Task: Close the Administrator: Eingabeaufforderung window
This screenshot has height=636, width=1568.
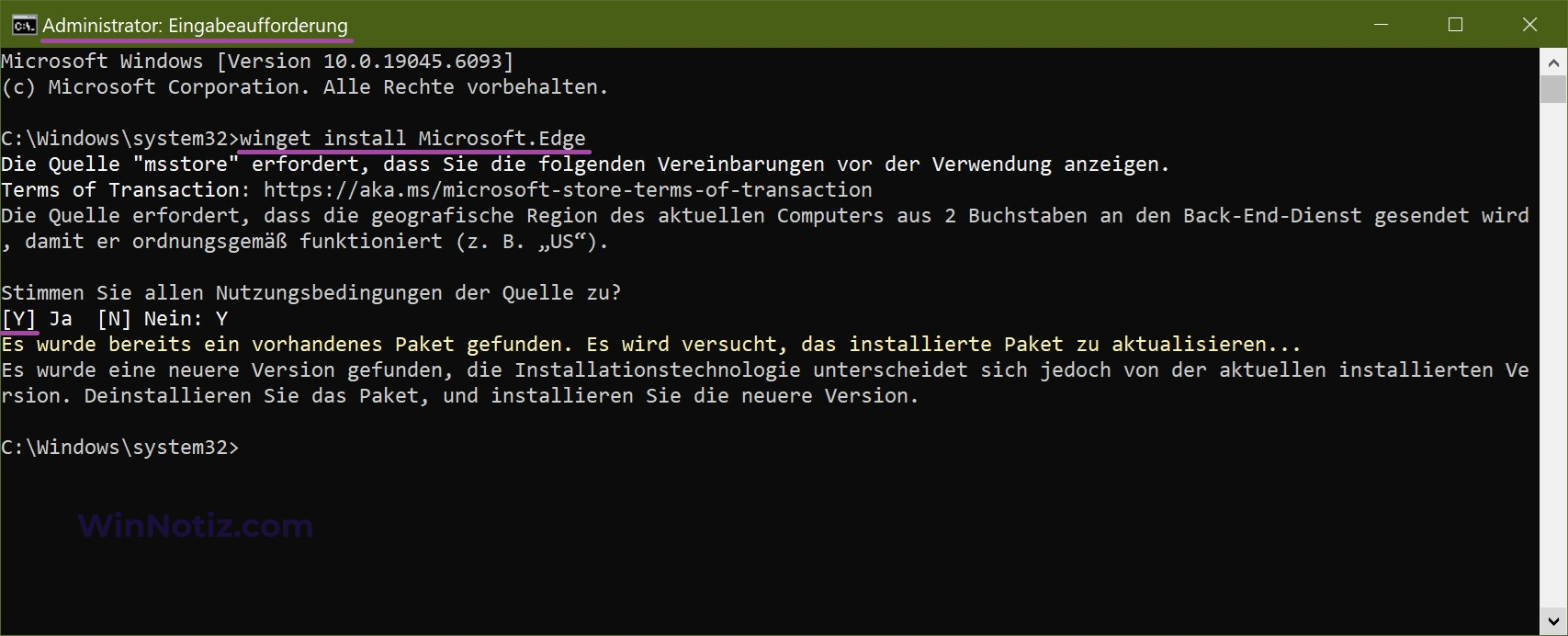Action: (x=1529, y=25)
